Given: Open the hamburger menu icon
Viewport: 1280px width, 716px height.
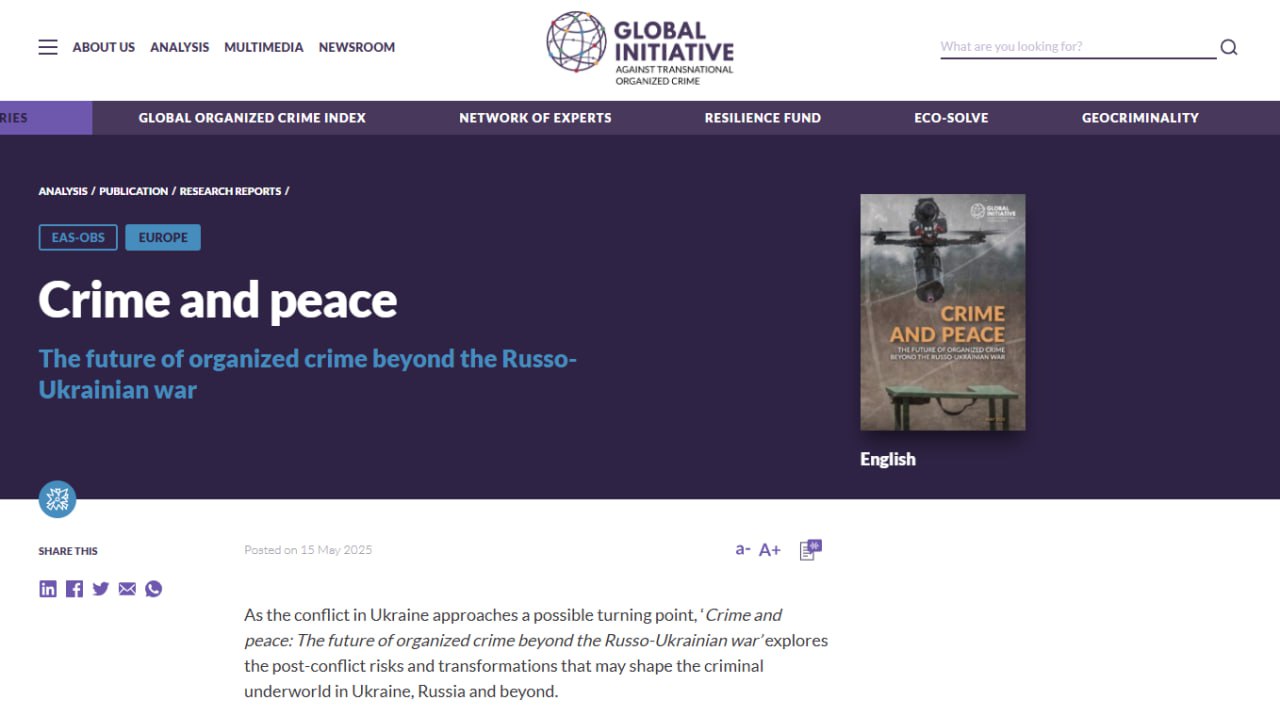Looking at the screenshot, I should (48, 47).
